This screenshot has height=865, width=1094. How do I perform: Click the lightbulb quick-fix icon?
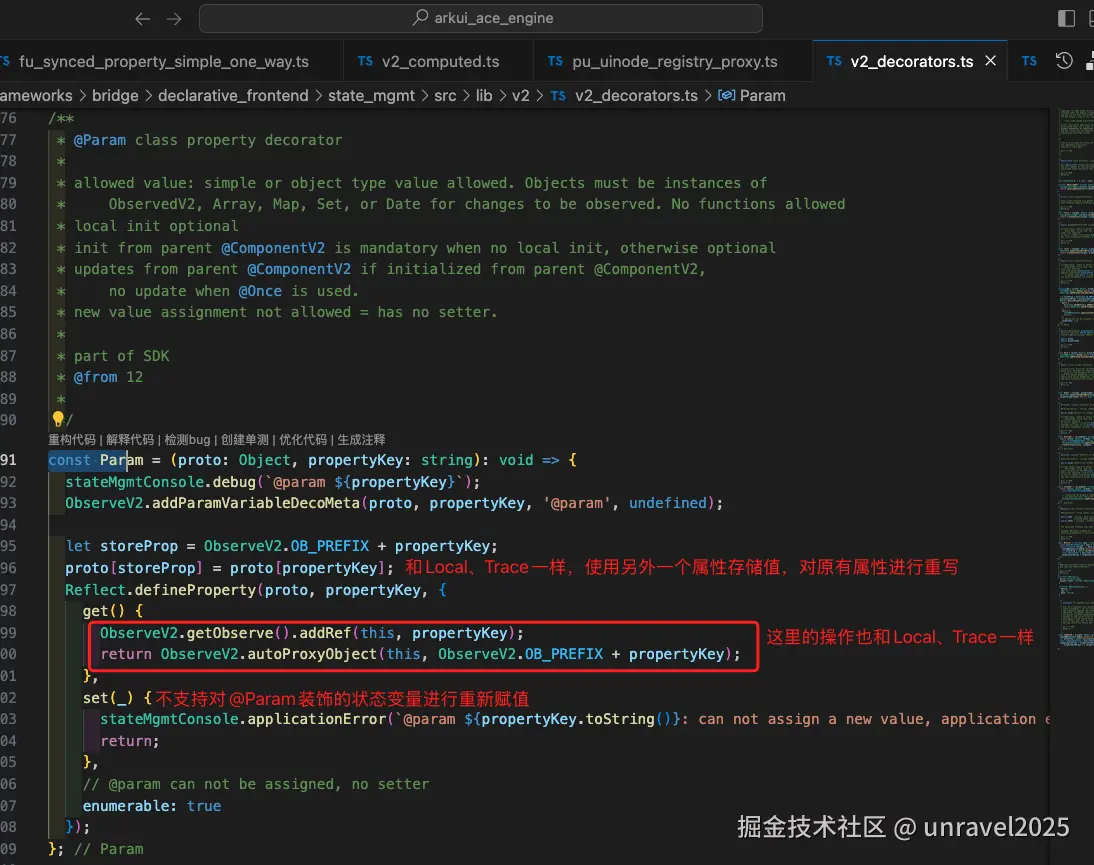pyautogui.click(x=58, y=419)
